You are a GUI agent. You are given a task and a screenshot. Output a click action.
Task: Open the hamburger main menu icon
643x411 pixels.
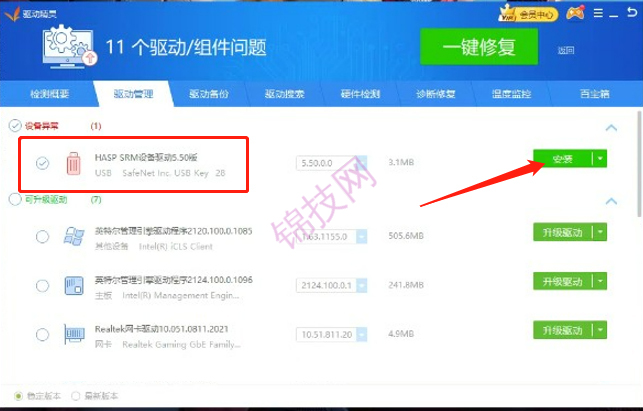click(598, 14)
